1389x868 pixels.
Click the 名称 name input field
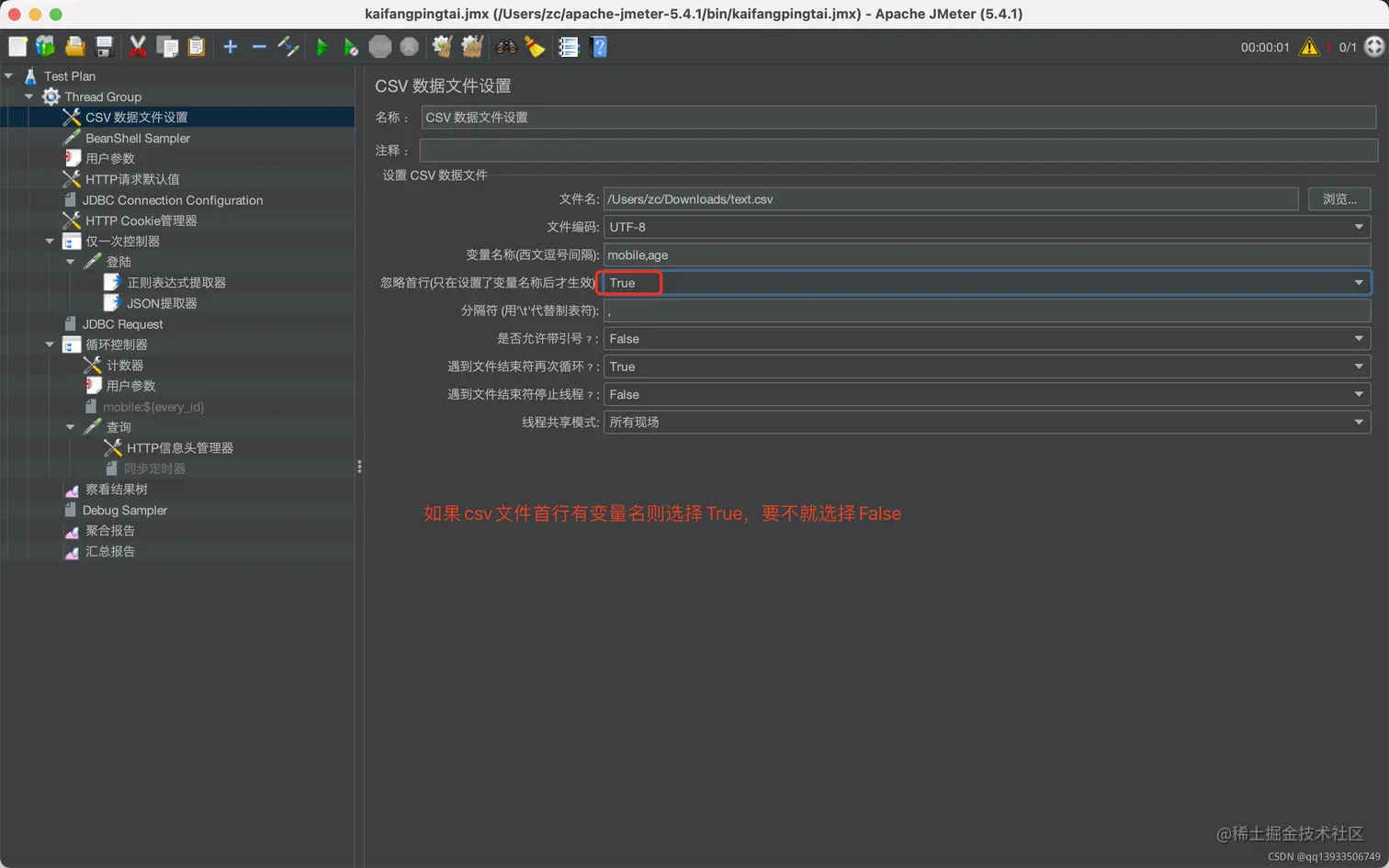tap(898, 118)
